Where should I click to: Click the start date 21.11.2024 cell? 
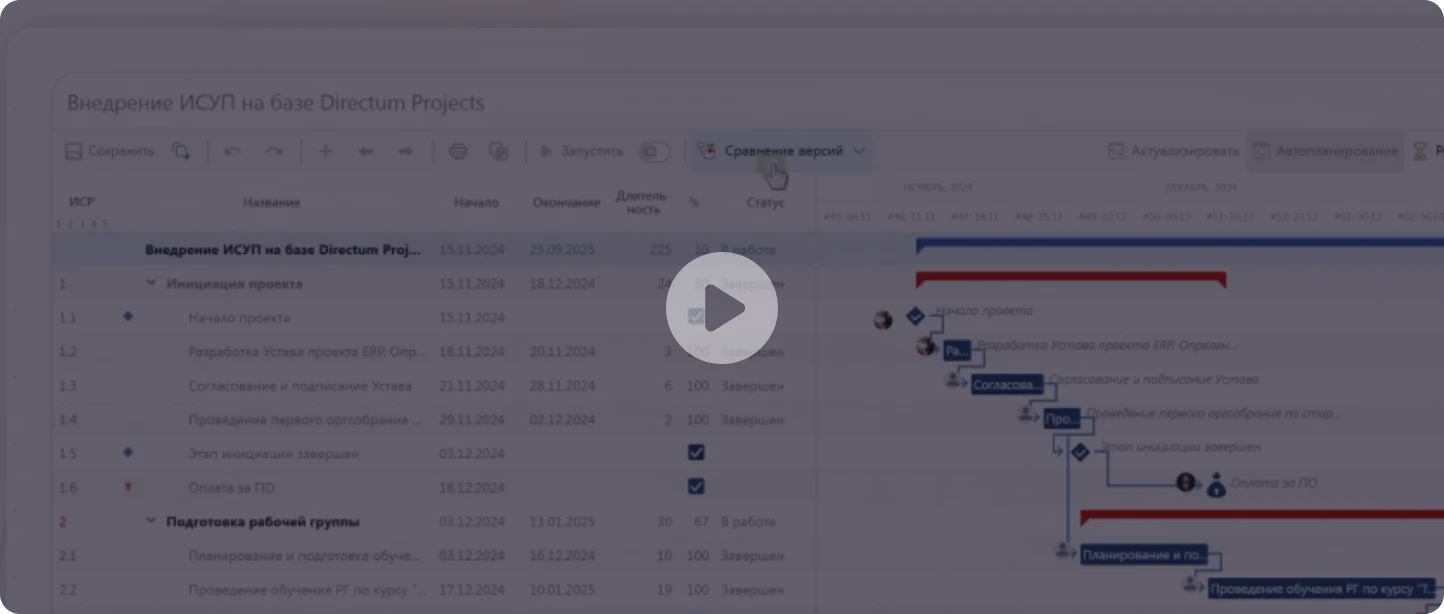coord(472,386)
